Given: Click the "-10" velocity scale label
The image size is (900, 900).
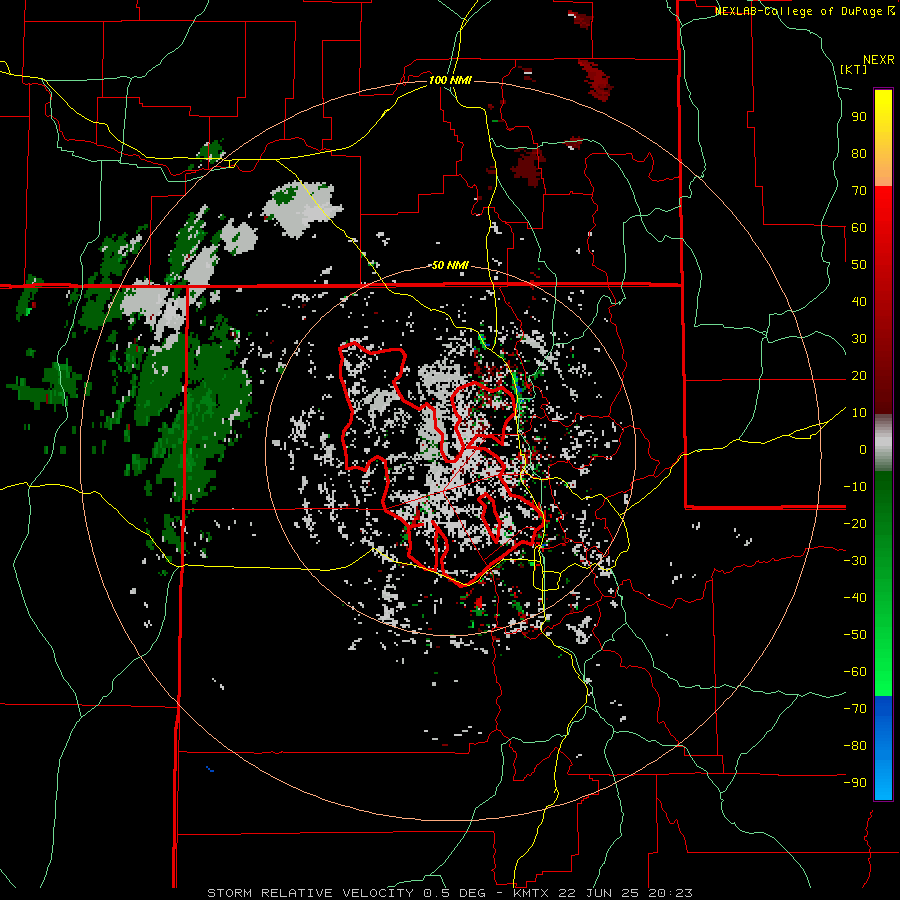Looking at the screenshot, I should pyautogui.click(x=855, y=487).
